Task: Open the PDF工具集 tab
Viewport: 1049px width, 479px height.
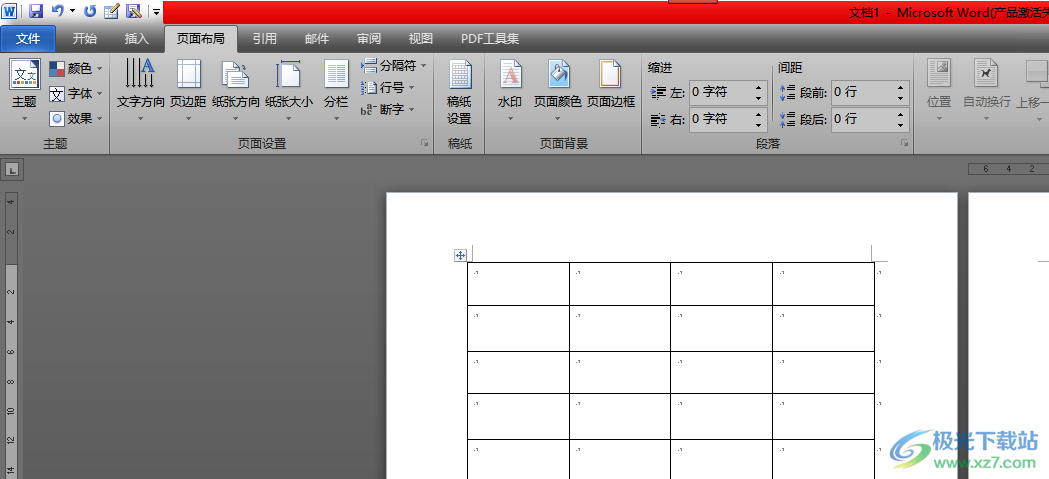Action: click(x=490, y=39)
